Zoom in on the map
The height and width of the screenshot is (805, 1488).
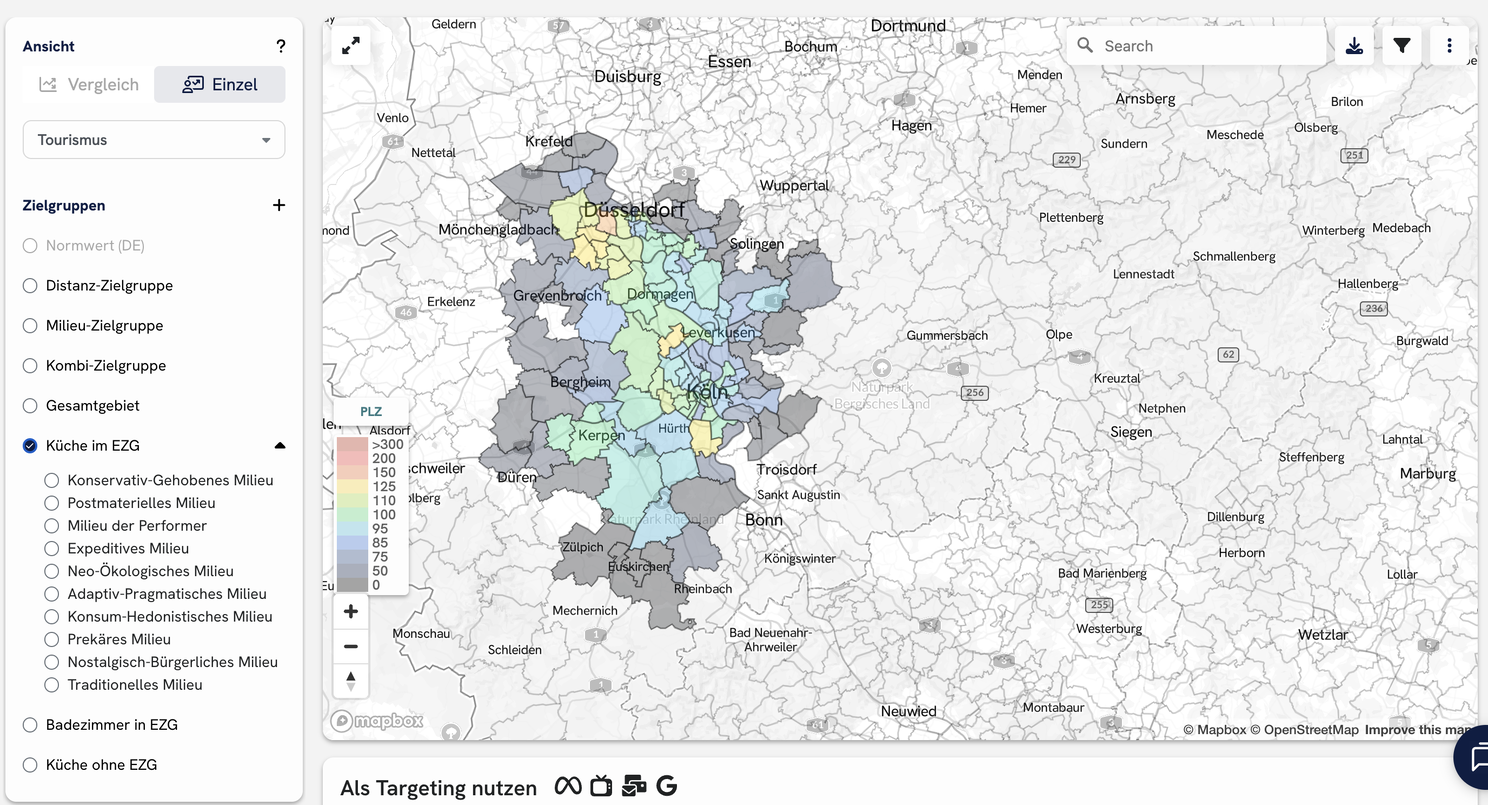coord(351,612)
